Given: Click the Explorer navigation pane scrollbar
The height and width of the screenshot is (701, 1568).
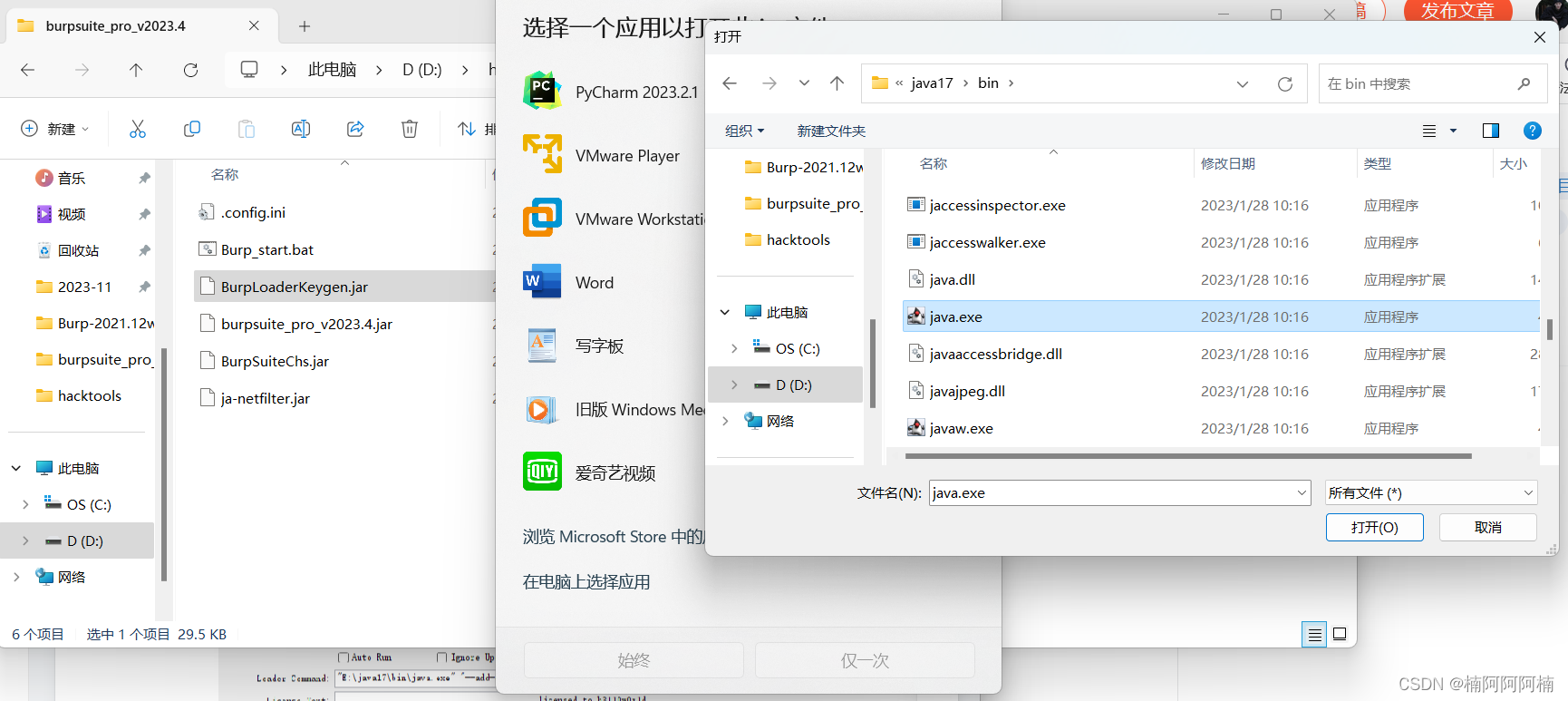Looking at the screenshot, I should [163, 462].
